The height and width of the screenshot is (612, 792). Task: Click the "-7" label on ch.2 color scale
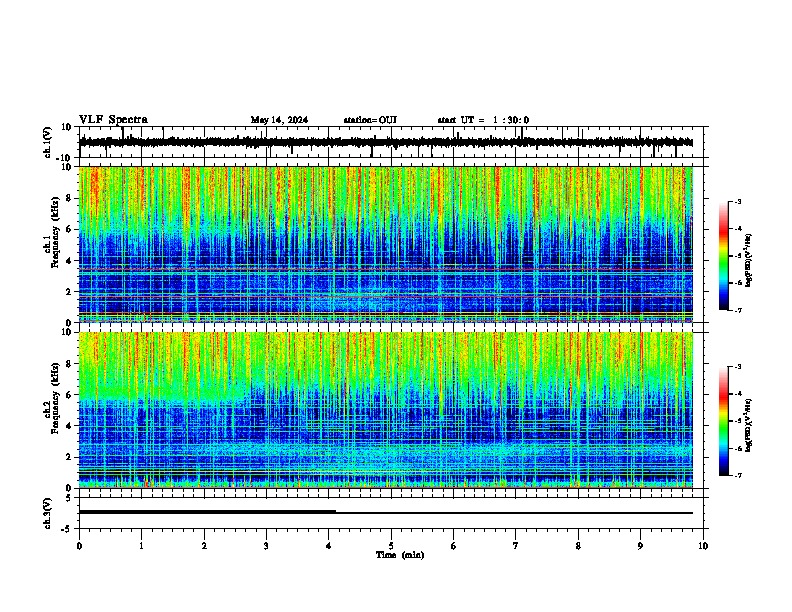pos(737,475)
